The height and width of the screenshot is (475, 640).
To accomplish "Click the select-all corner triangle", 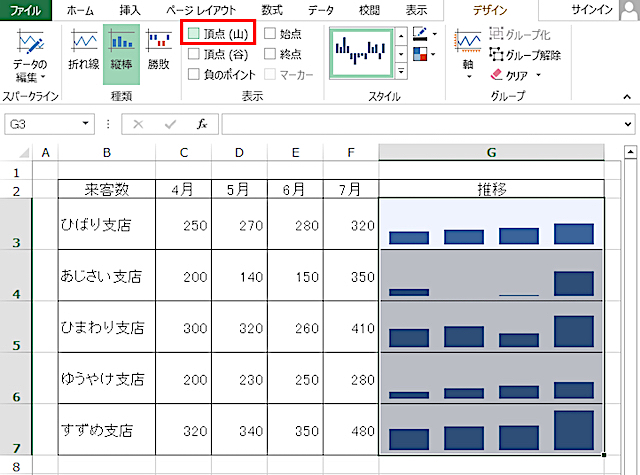I will click(24, 153).
